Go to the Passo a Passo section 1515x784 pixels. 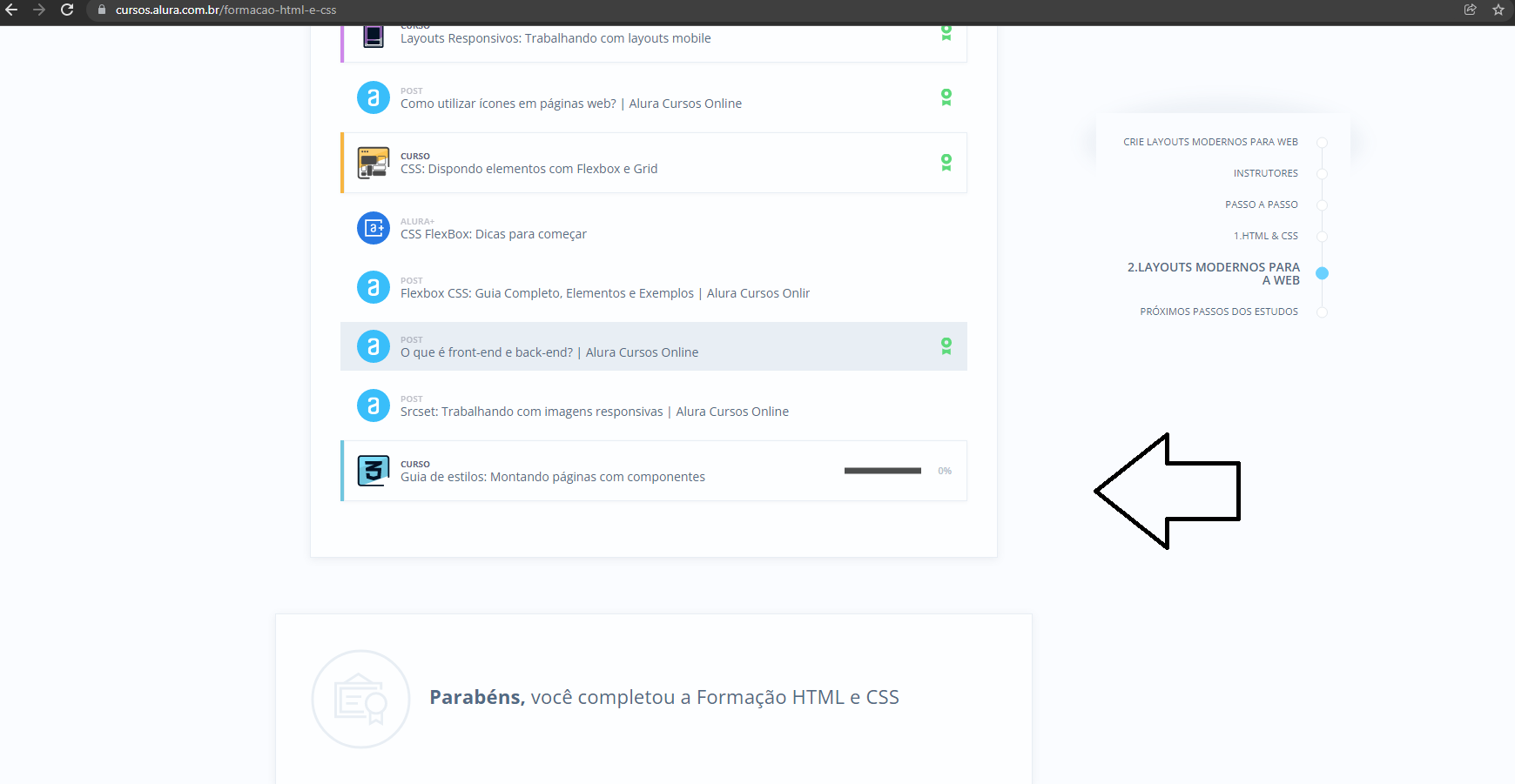(1262, 204)
